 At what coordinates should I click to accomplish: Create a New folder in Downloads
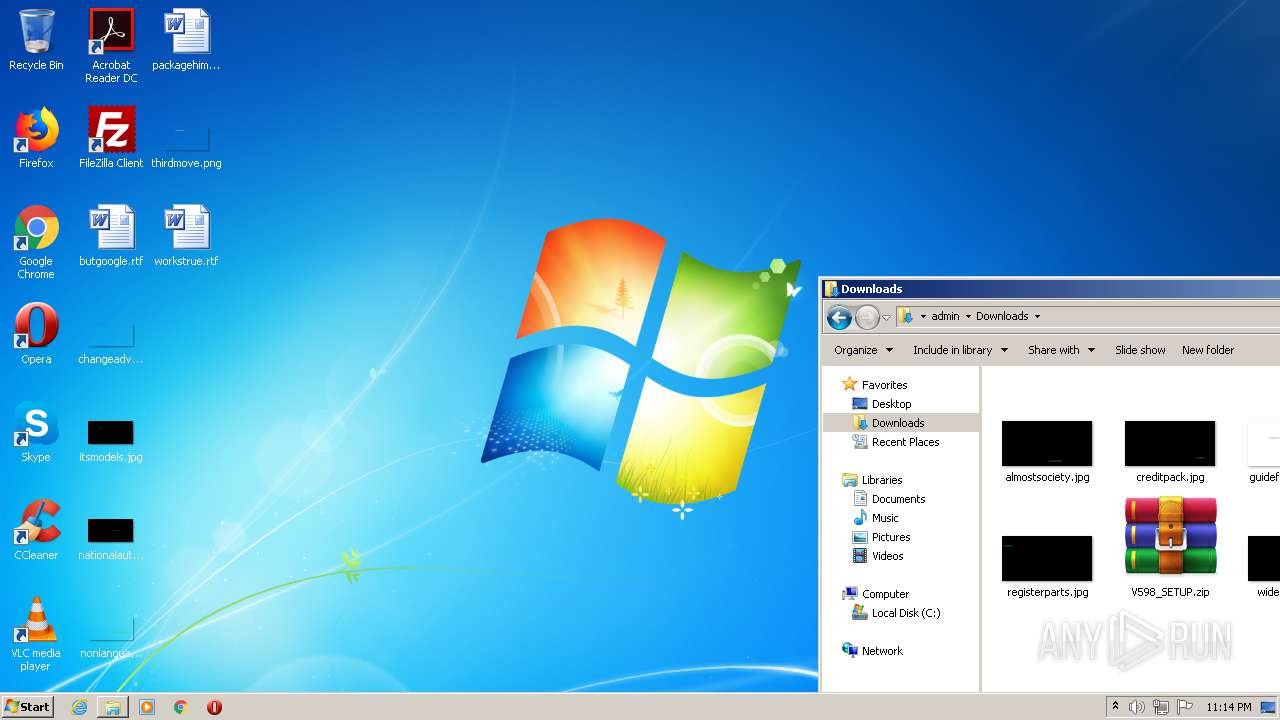coord(1207,350)
